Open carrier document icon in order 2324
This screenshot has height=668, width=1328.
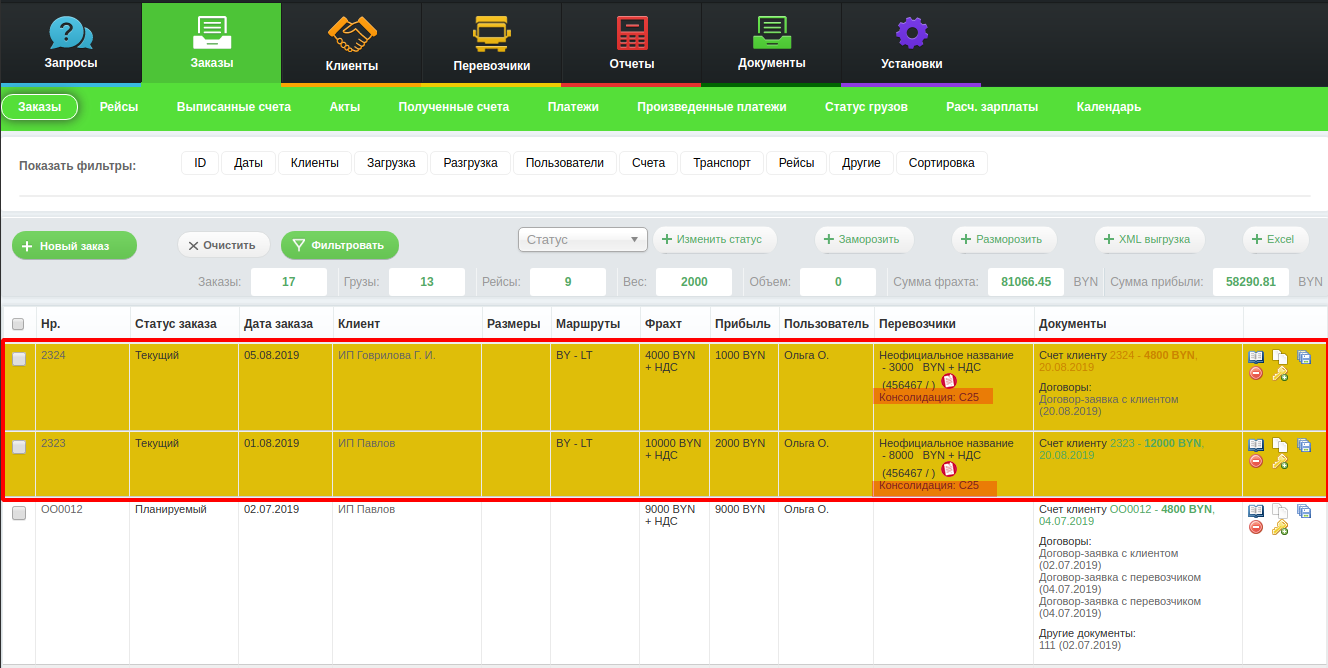949,381
